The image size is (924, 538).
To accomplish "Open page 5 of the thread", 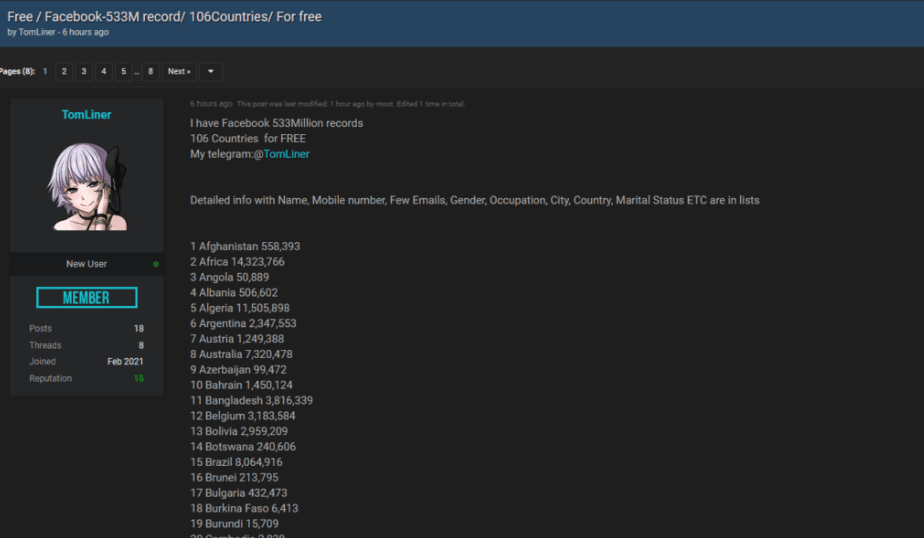I will click(124, 72).
